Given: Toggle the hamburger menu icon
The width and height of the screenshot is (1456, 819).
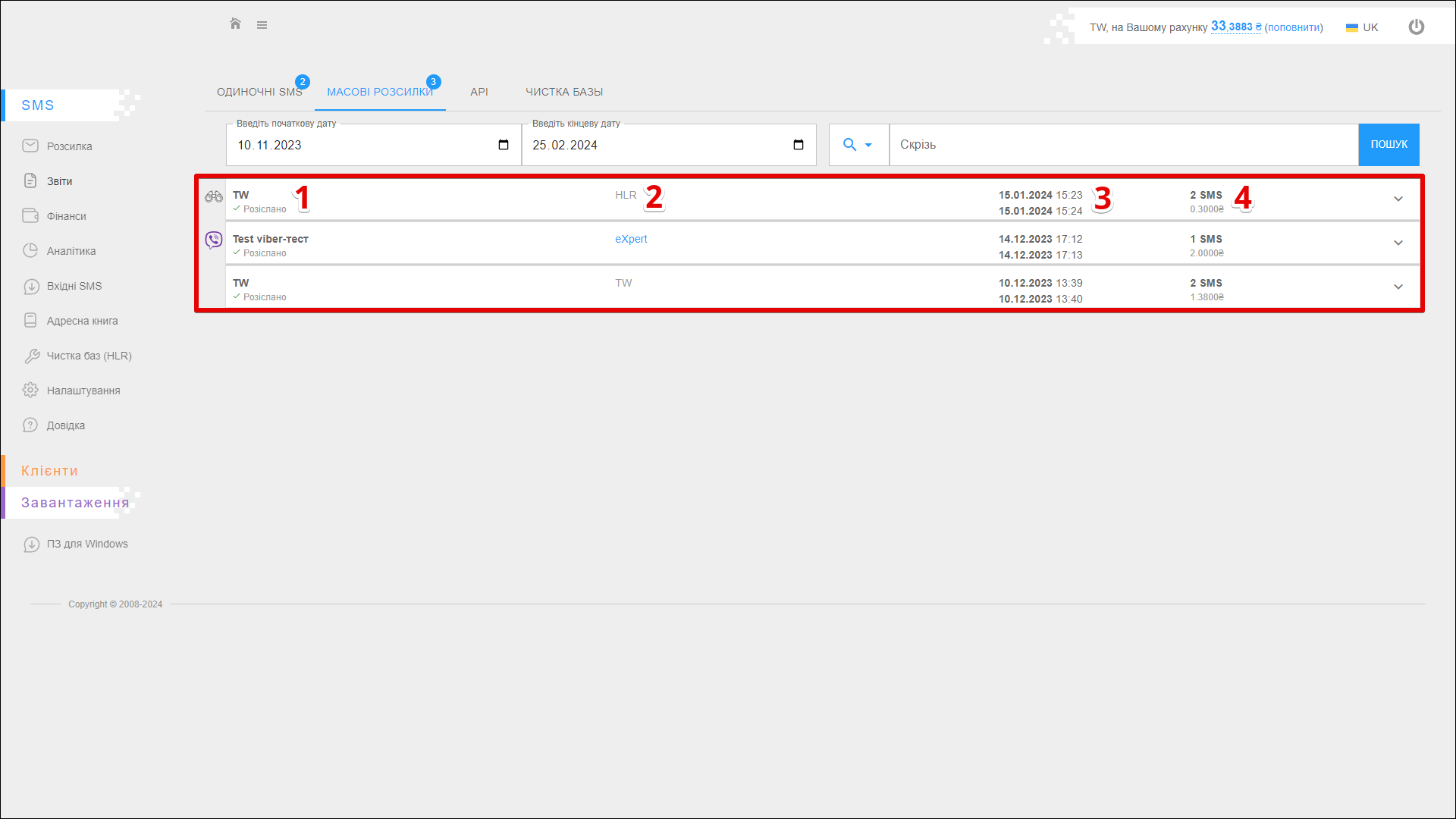Looking at the screenshot, I should [x=262, y=25].
